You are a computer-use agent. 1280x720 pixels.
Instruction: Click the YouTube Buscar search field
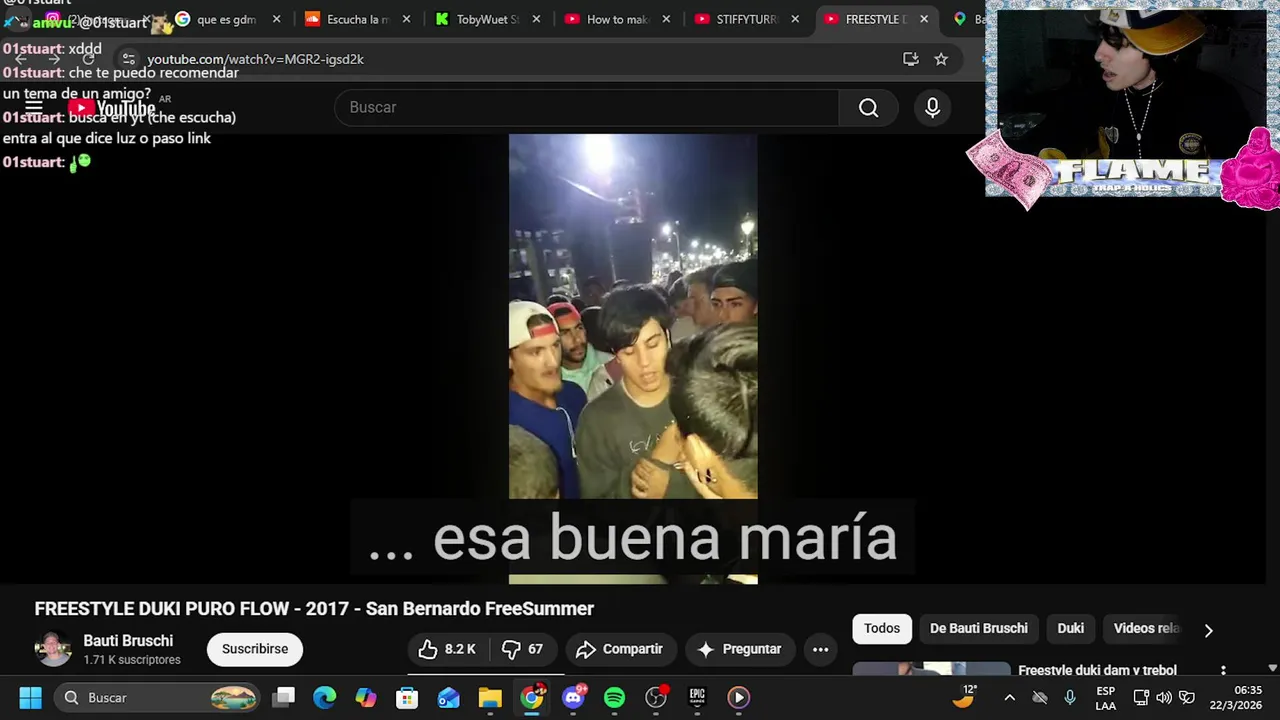click(587, 108)
